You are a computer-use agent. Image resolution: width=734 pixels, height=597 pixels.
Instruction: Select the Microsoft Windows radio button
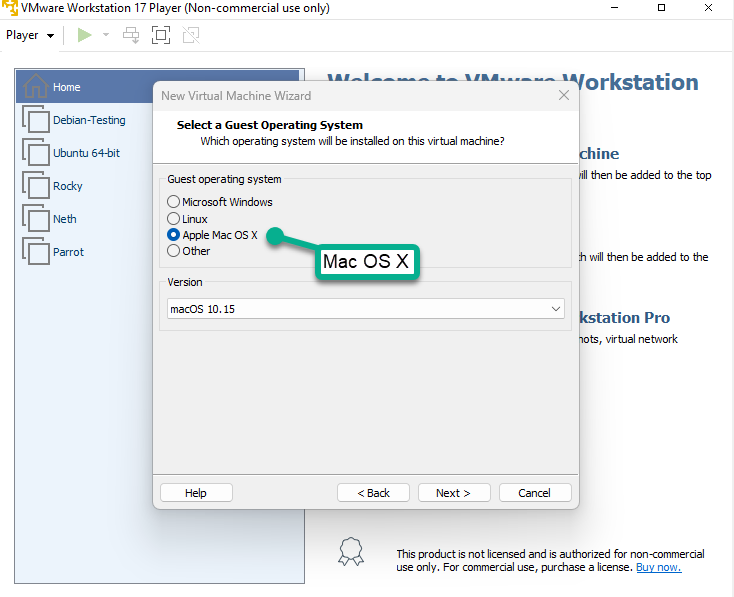click(x=174, y=202)
